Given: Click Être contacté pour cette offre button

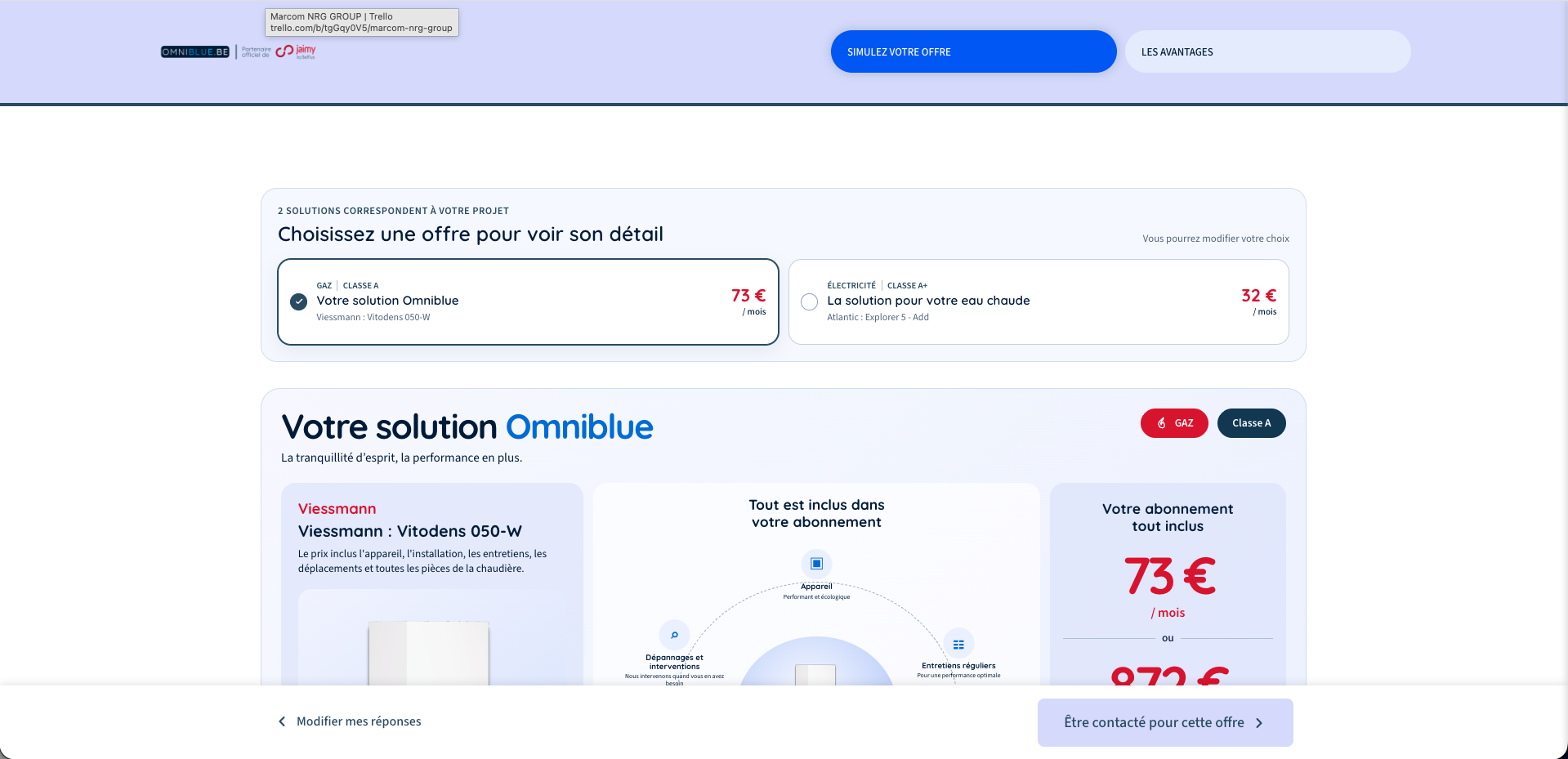Looking at the screenshot, I should point(1165,722).
